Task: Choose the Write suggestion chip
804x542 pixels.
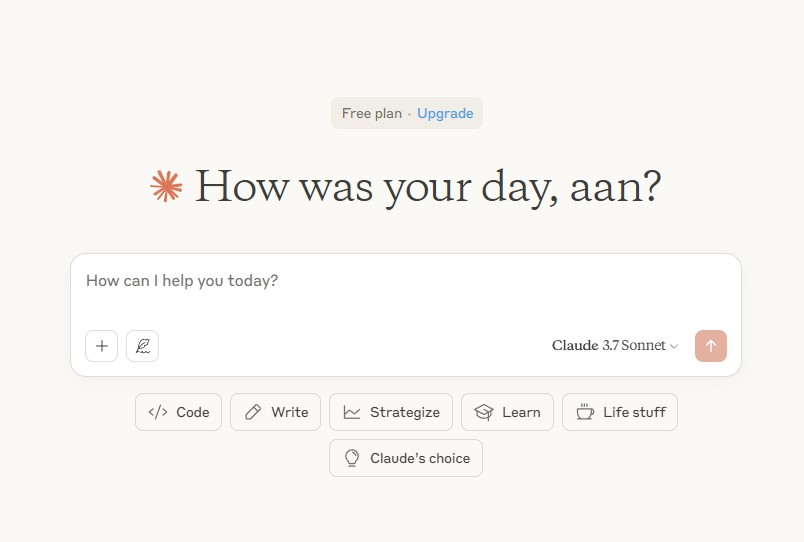Action: [x=275, y=412]
